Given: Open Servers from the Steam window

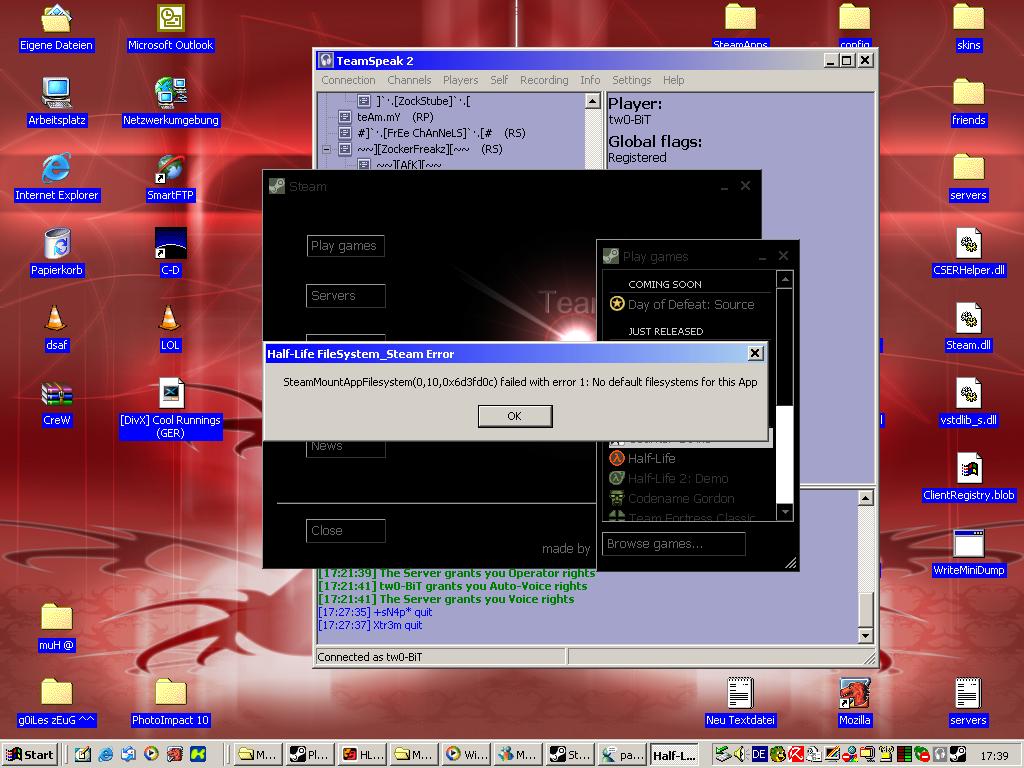Looking at the screenshot, I should 345,295.
